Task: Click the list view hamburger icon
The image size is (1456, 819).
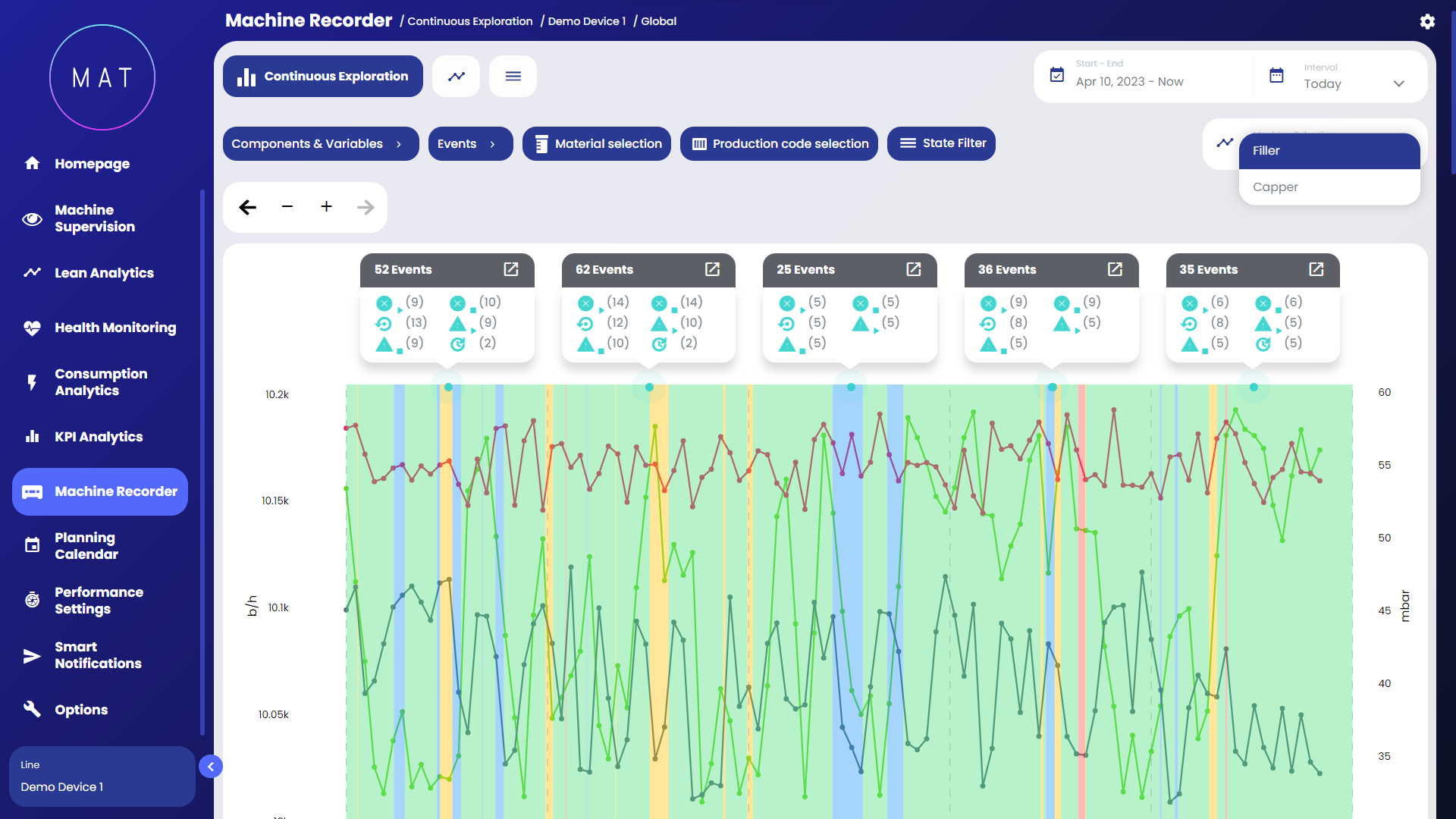Action: pyautogui.click(x=513, y=76)
